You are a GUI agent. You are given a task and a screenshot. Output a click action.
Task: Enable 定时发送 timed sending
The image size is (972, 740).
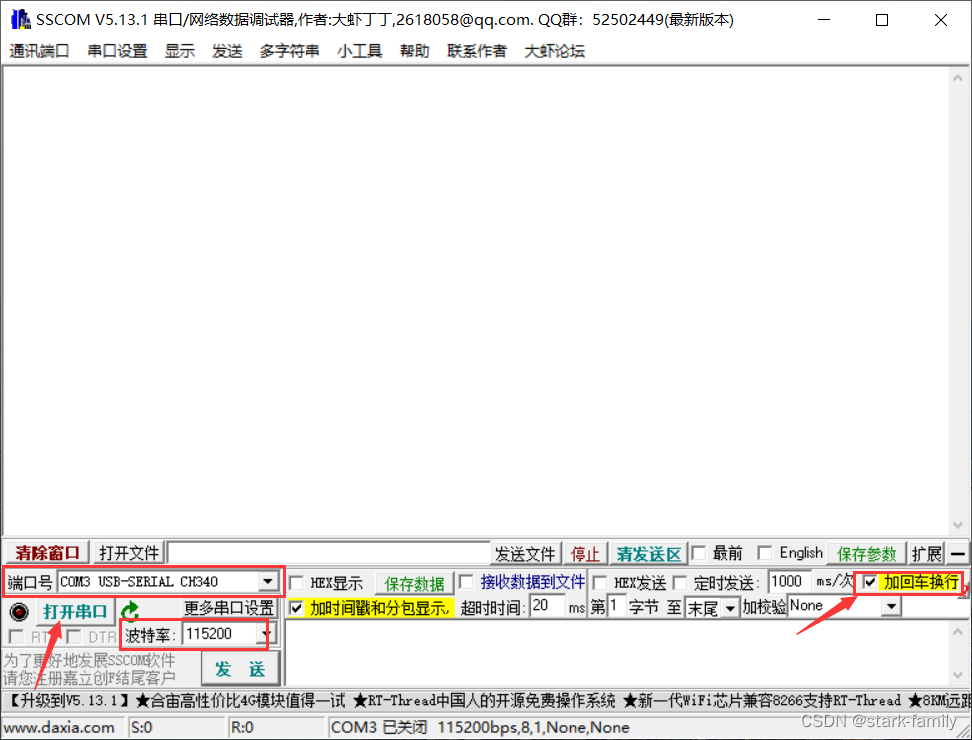pyautogui.click(x=680, y=582)
